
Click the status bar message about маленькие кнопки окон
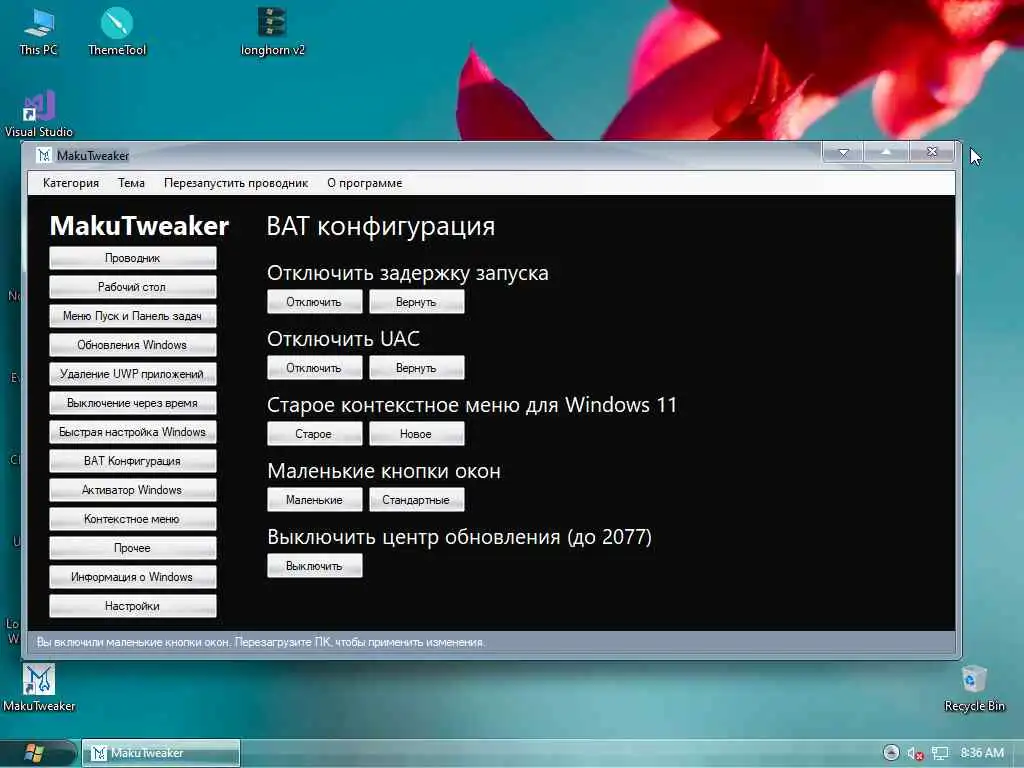tap(261, 642)
